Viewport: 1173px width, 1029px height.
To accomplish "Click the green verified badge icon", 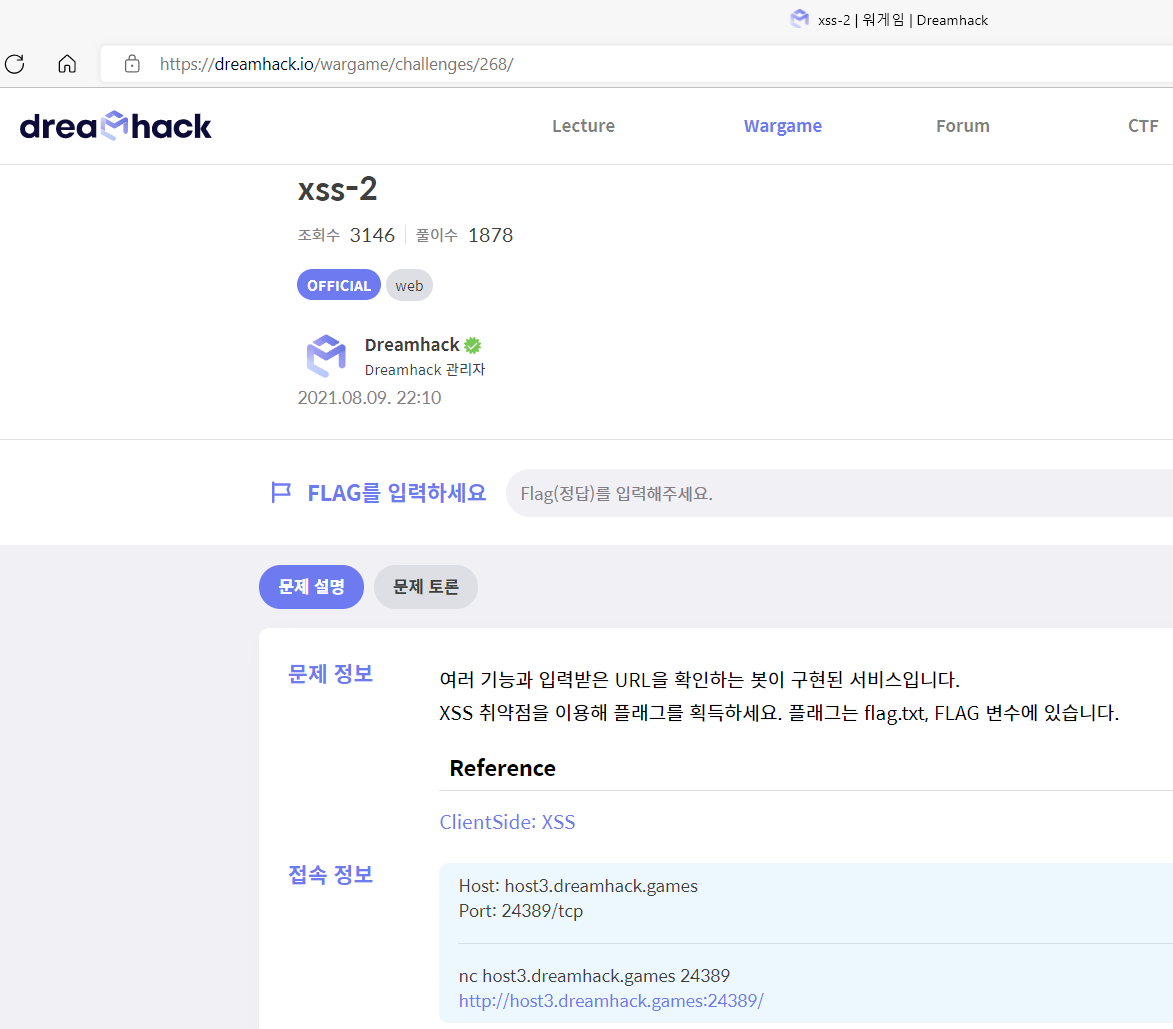I will (x=473, y=345).
